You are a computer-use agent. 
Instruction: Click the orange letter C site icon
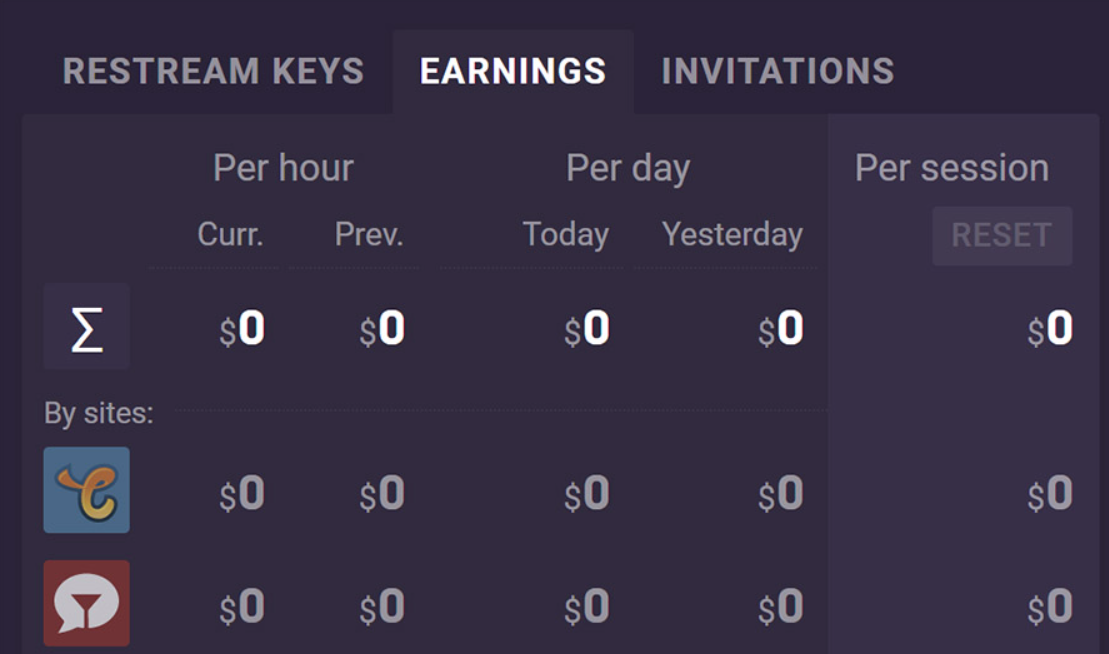[87, 490]
